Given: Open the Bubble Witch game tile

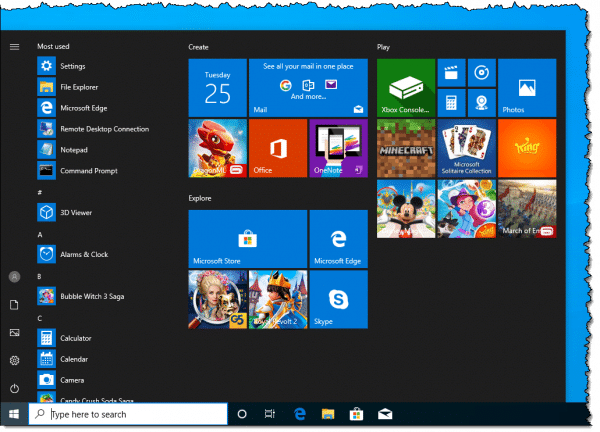Looking at the screenshot, I should click(x=466, y=209).
